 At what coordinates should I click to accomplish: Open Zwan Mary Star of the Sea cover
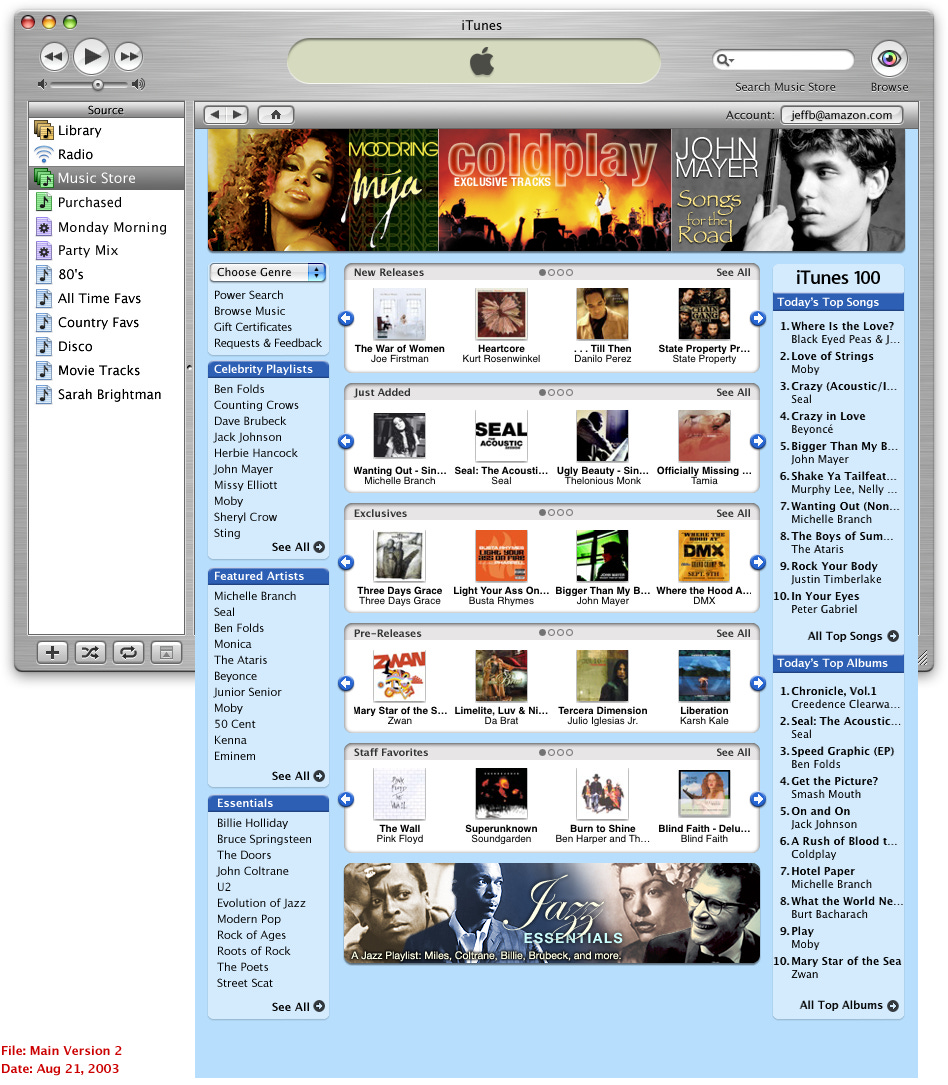(x=400, y=676)
